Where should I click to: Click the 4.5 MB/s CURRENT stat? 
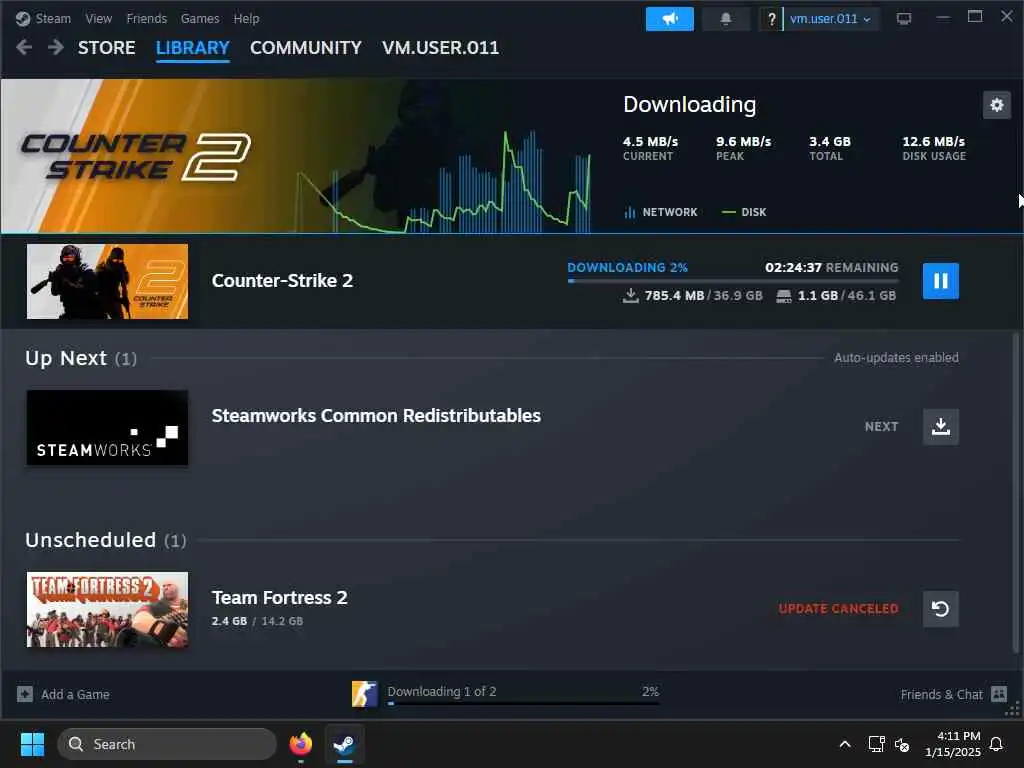[x=650, y=148]
